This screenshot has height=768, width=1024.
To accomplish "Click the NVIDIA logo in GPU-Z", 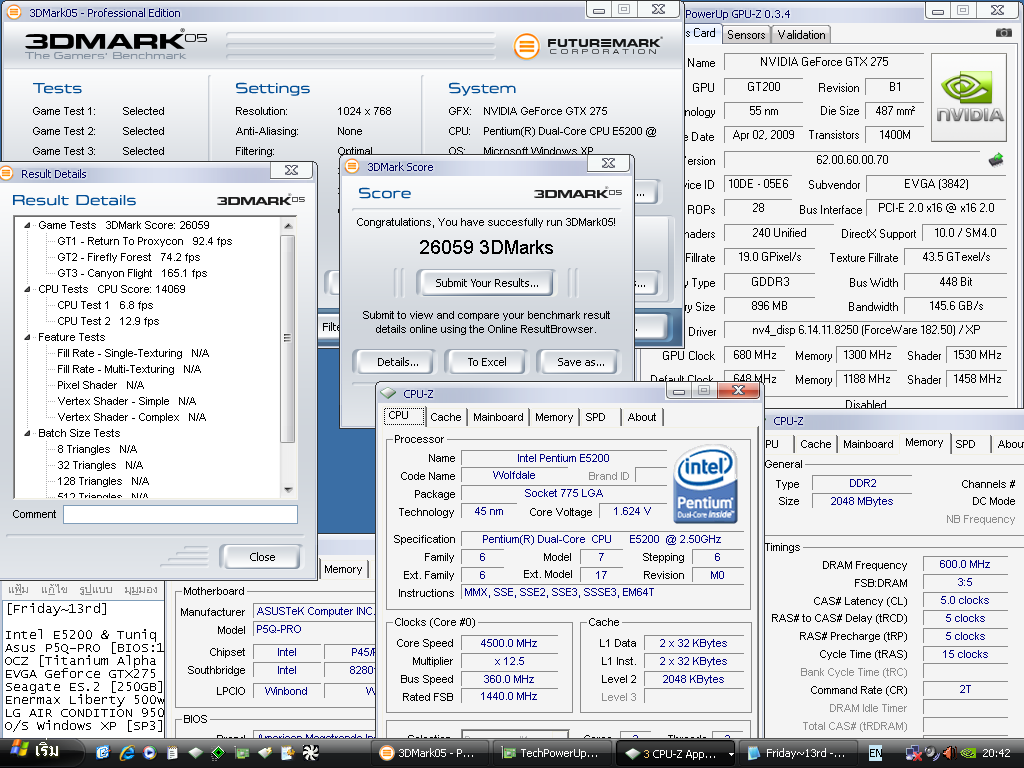I will pos(969,98).
